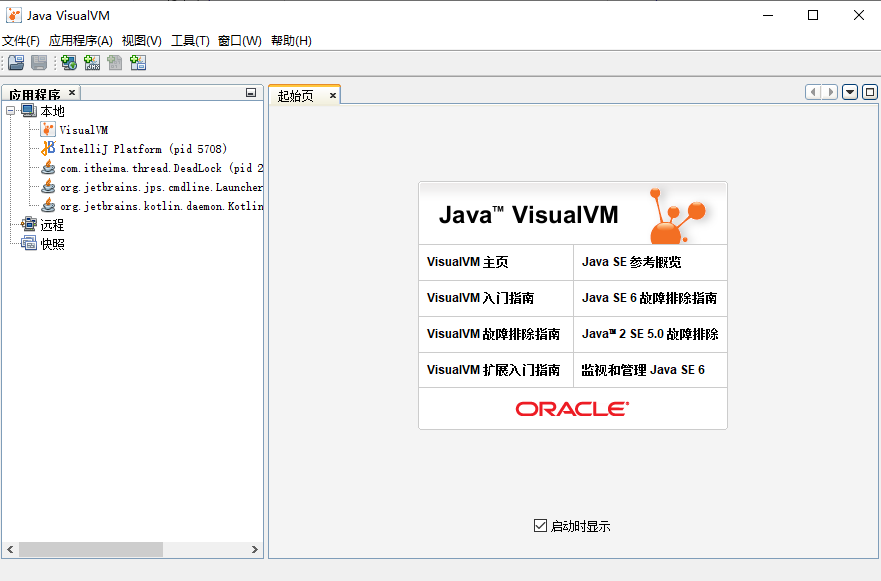The width and height of the screenshot is (881, 581).
Task: Close the 起始页 tab
Action: (333, 96)
